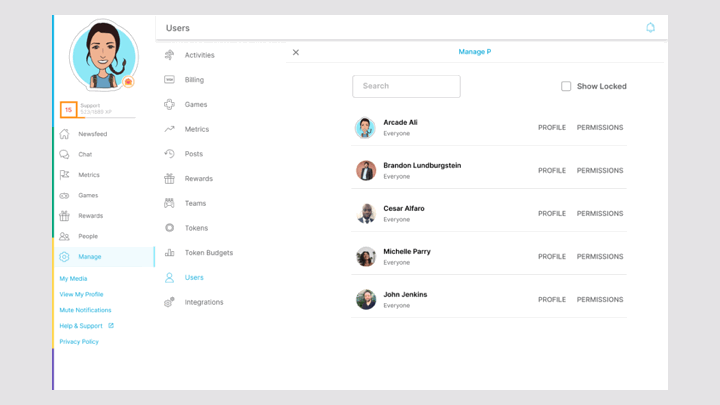
Task: Click the Metrics flag icon in sidebar
Action: point(64,175)
